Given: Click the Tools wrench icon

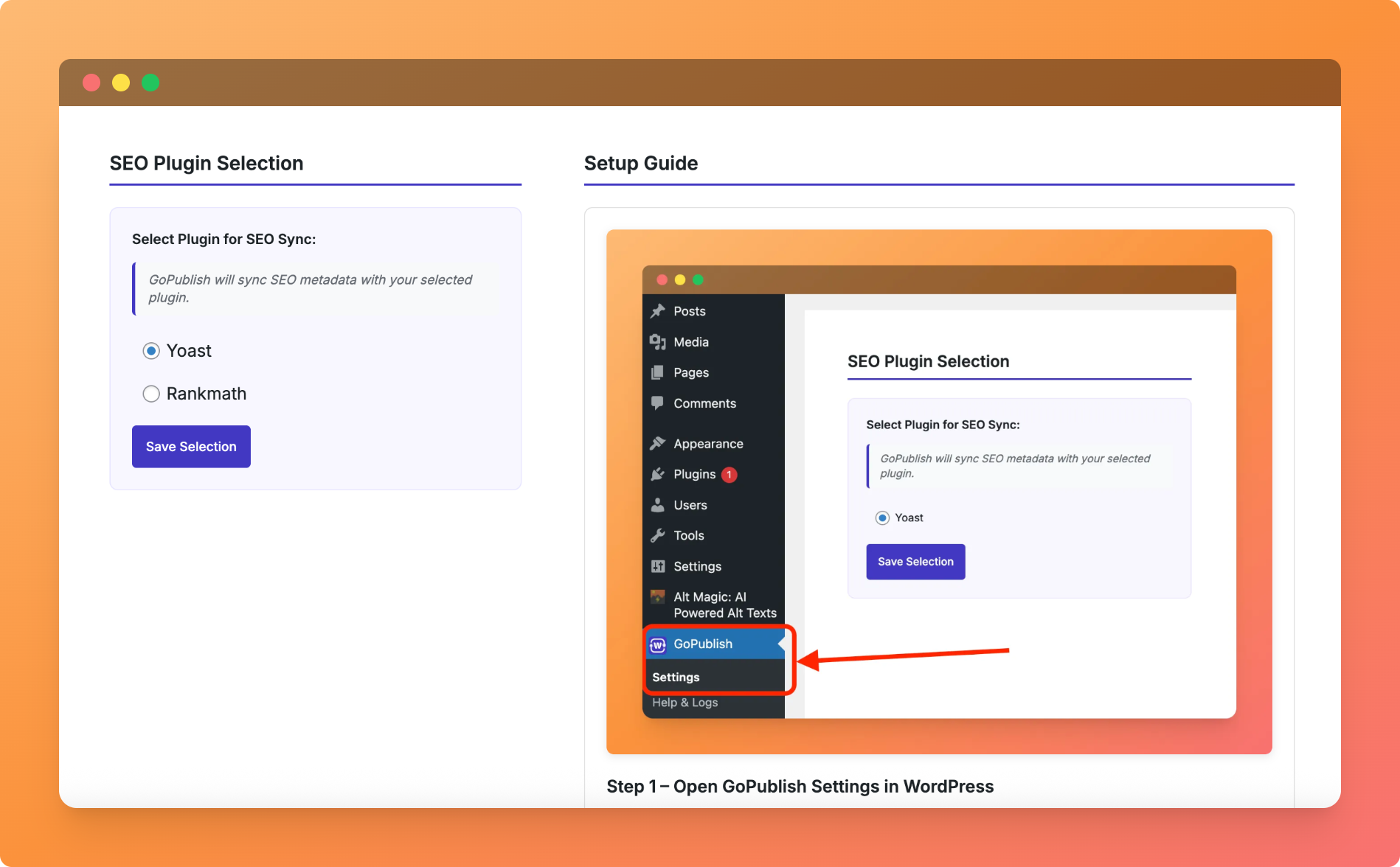Looking at the screenshot, I should click(x=657, y=535).
